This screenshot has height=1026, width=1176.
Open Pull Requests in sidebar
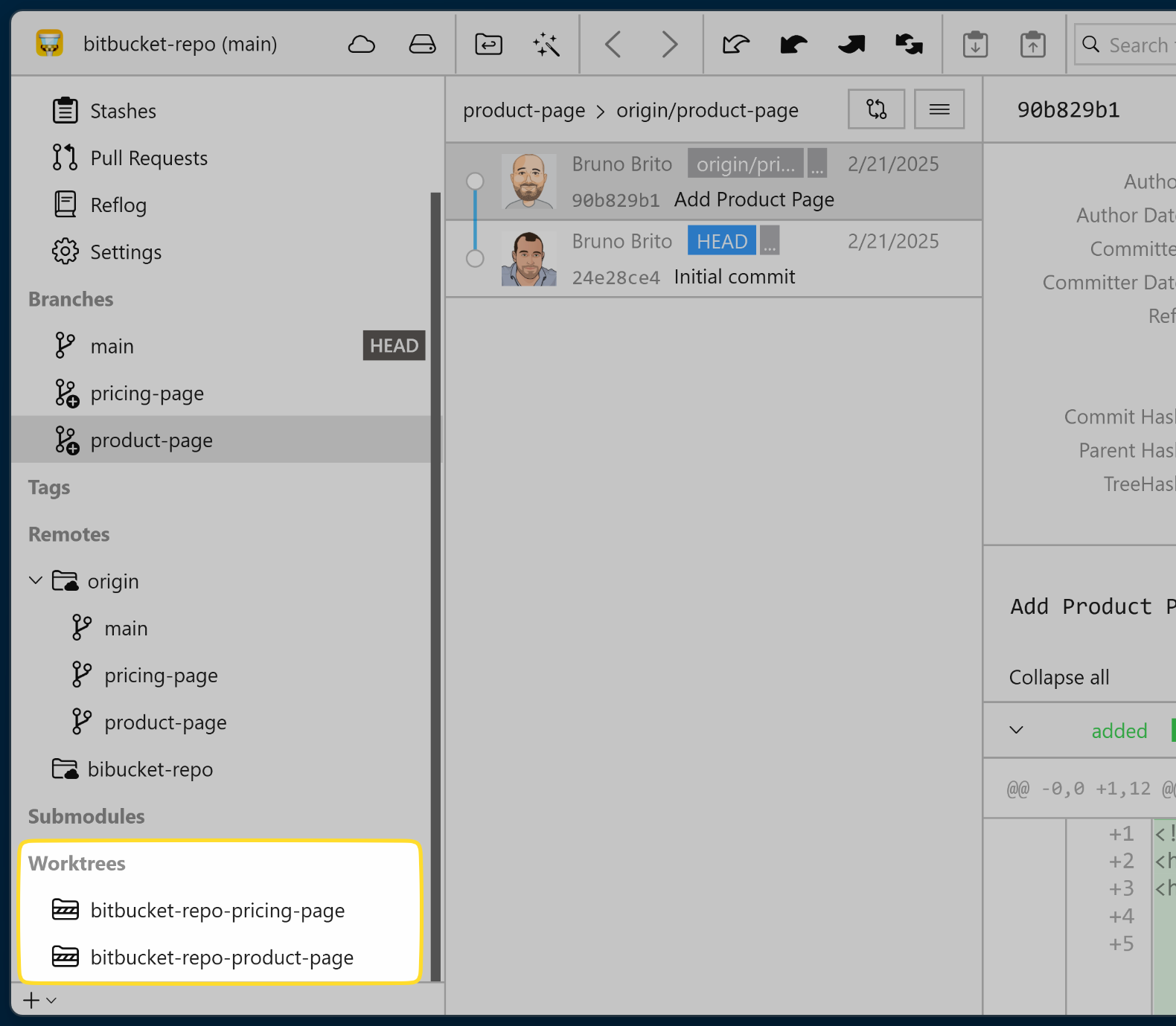point(149,158)
